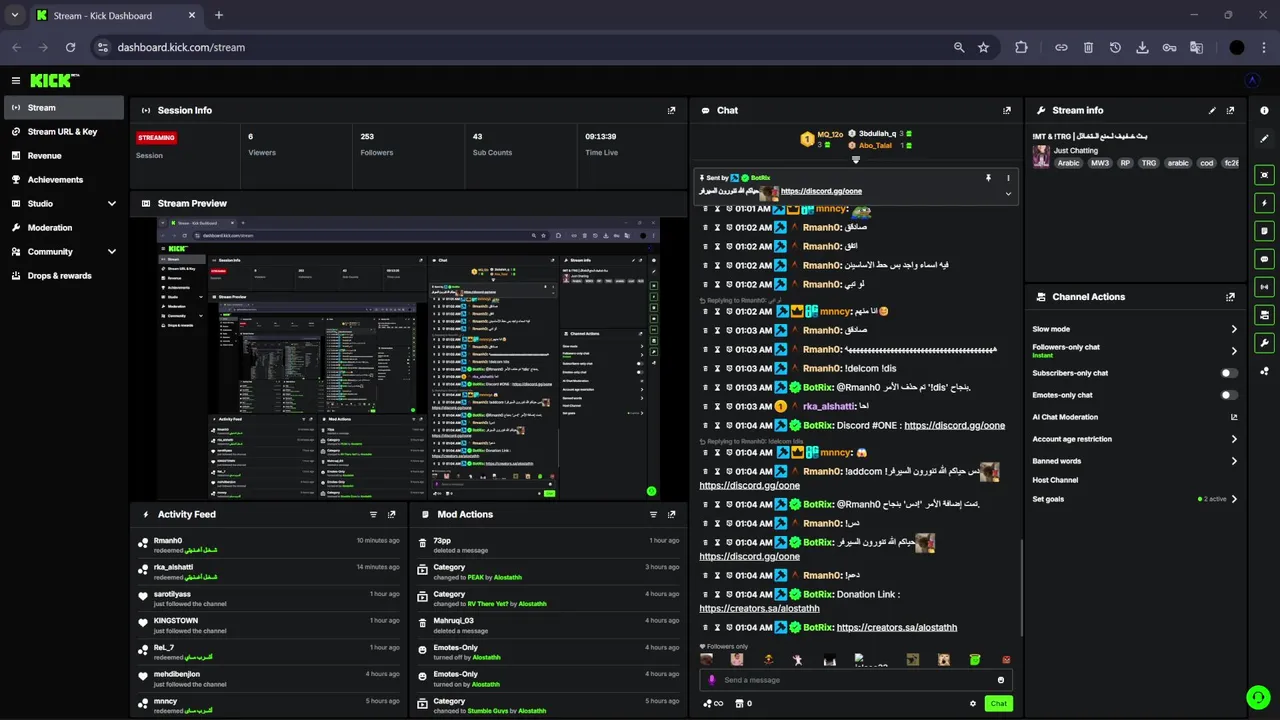Screen dimensions: 1280x720
Task: Open the shop icon below chat
Action: 744,704
